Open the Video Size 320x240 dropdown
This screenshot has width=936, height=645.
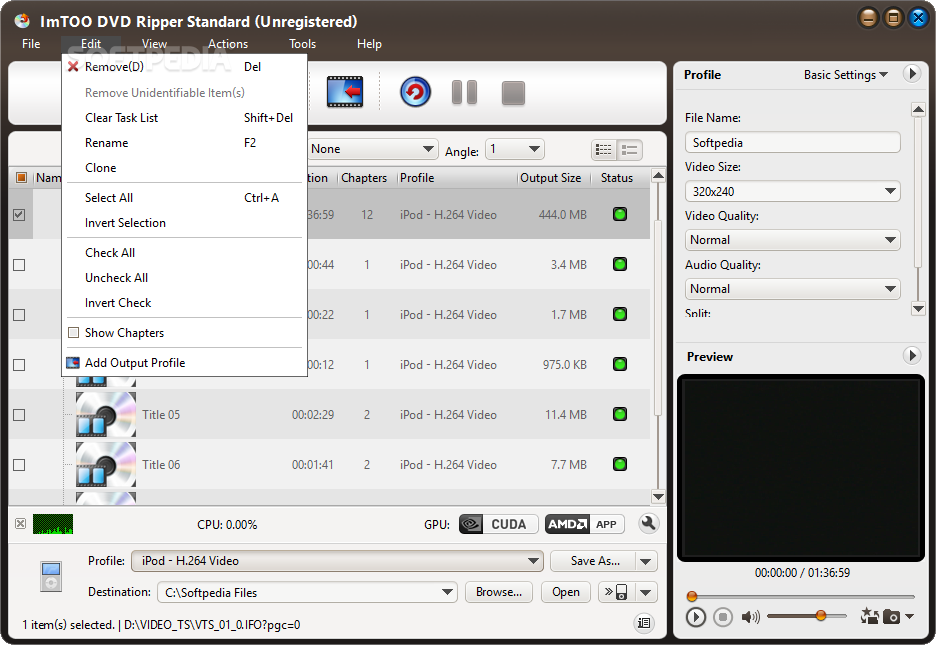tap(793, 192)
